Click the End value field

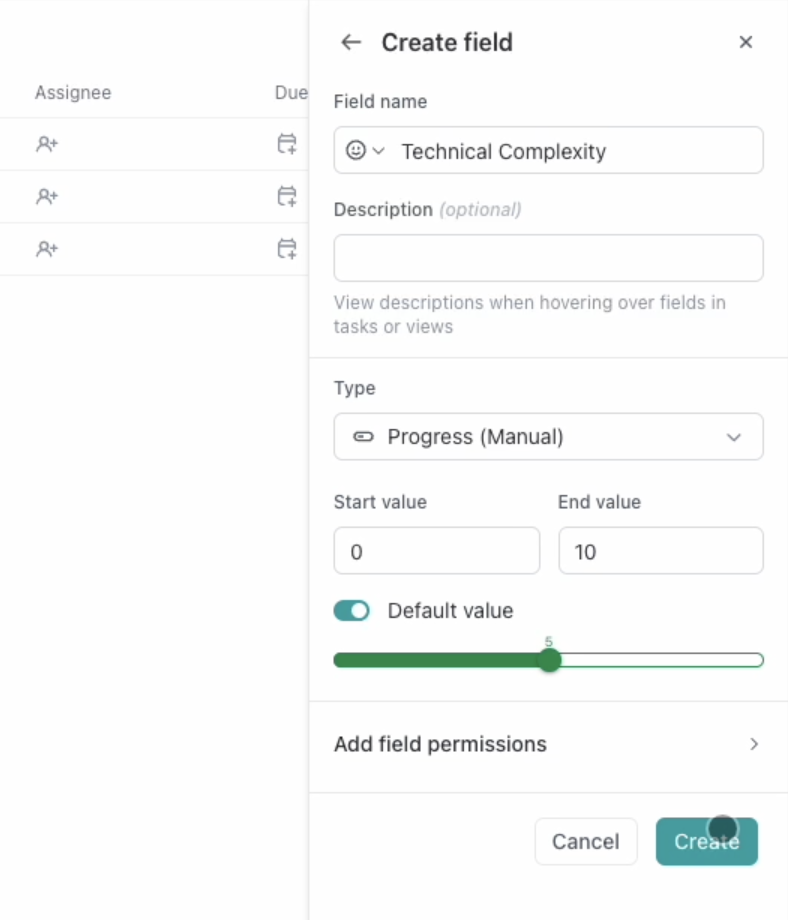click(x=661, y=551)
